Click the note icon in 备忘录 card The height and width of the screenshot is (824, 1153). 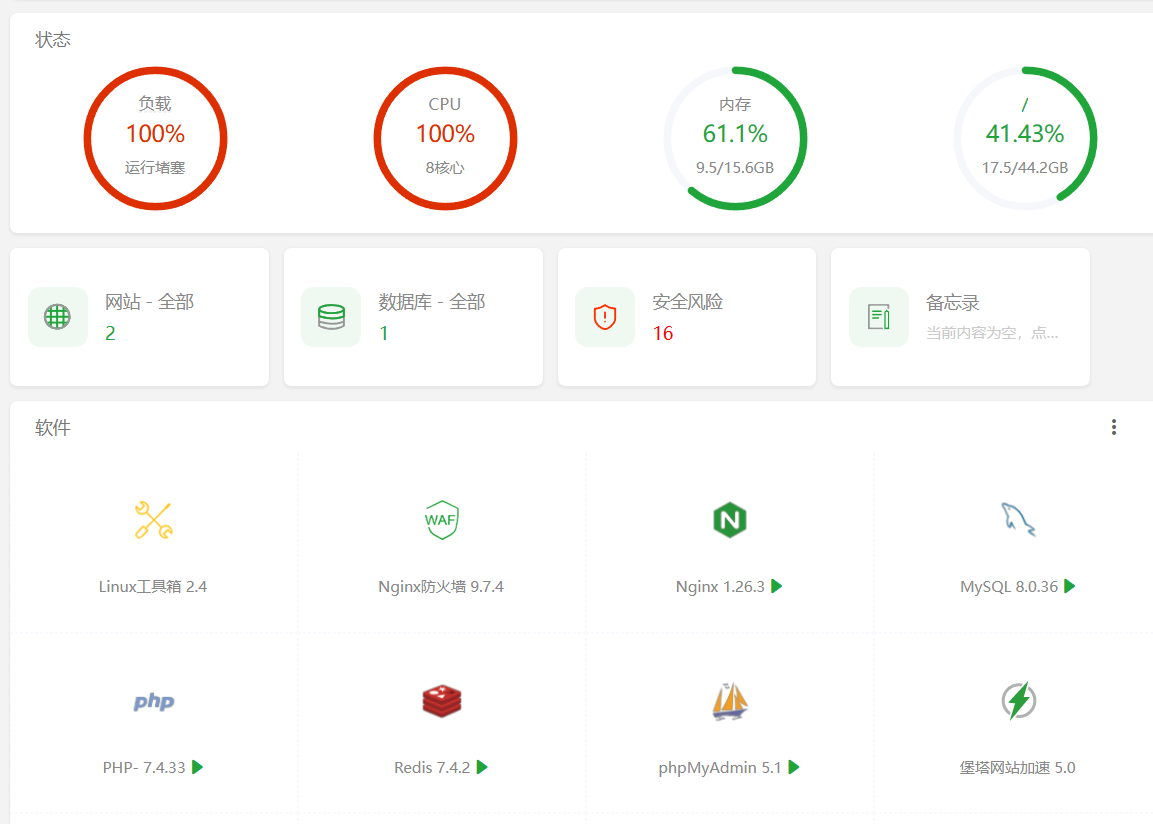coord(879,317)
